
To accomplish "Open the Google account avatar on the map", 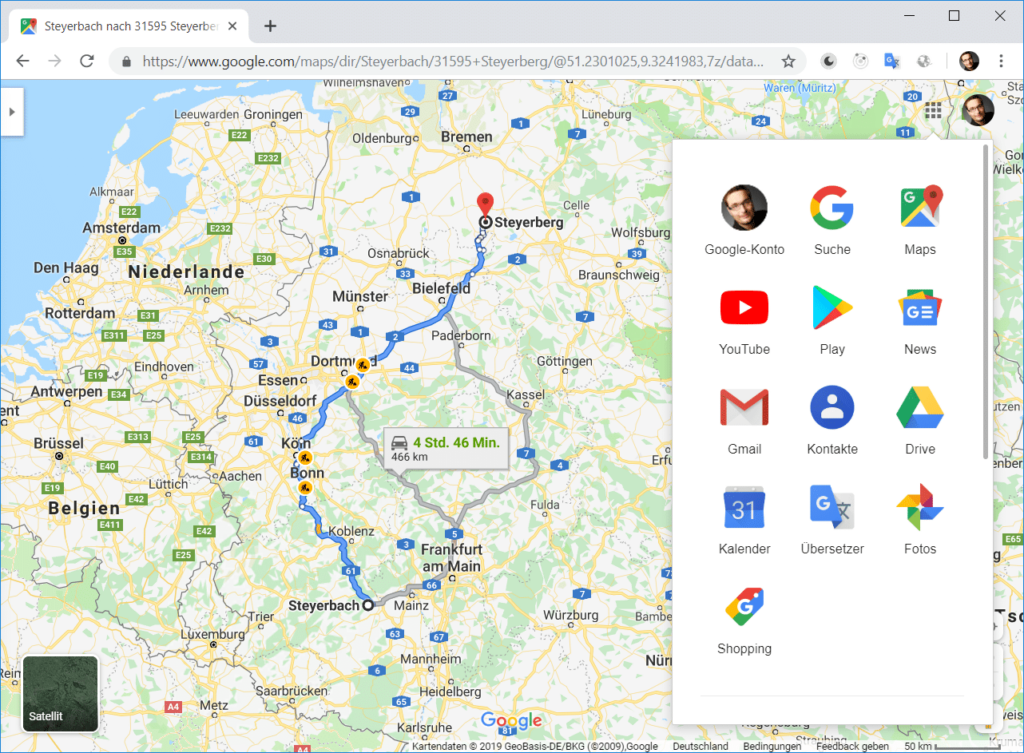I will coord(977,110).
